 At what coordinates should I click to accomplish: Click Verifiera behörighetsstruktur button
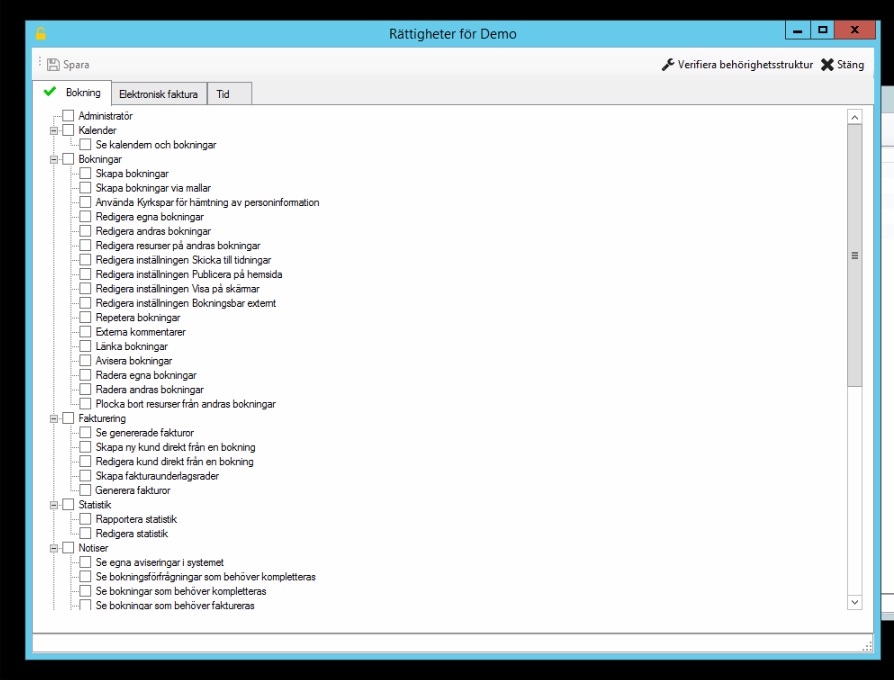click(x=737, y=64)
